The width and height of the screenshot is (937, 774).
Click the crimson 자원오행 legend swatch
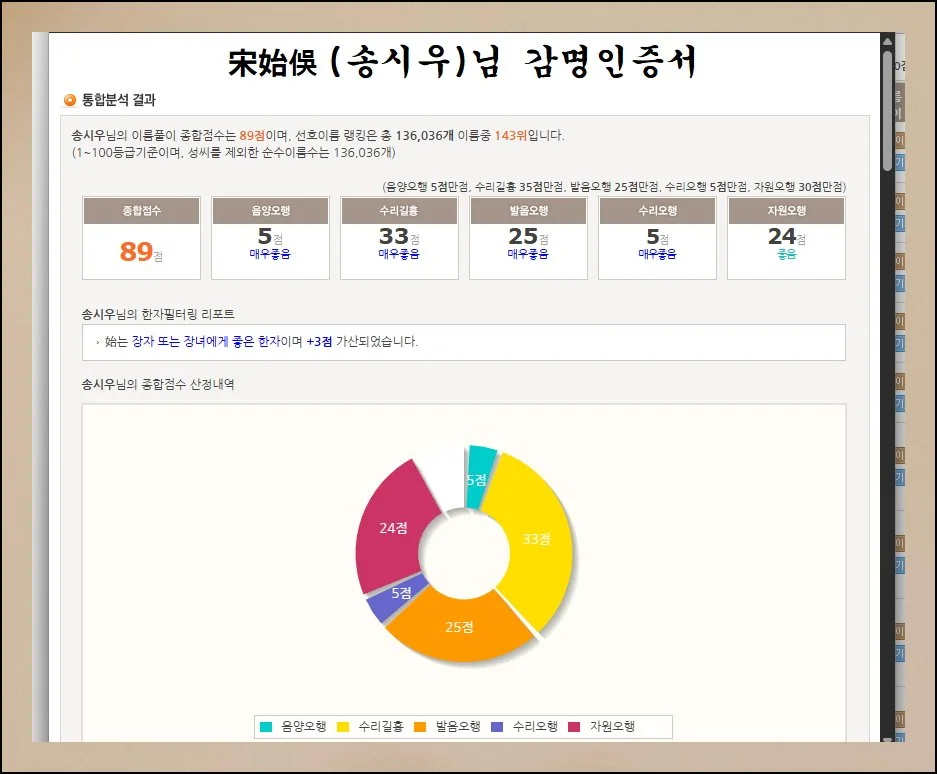[574, 727]
